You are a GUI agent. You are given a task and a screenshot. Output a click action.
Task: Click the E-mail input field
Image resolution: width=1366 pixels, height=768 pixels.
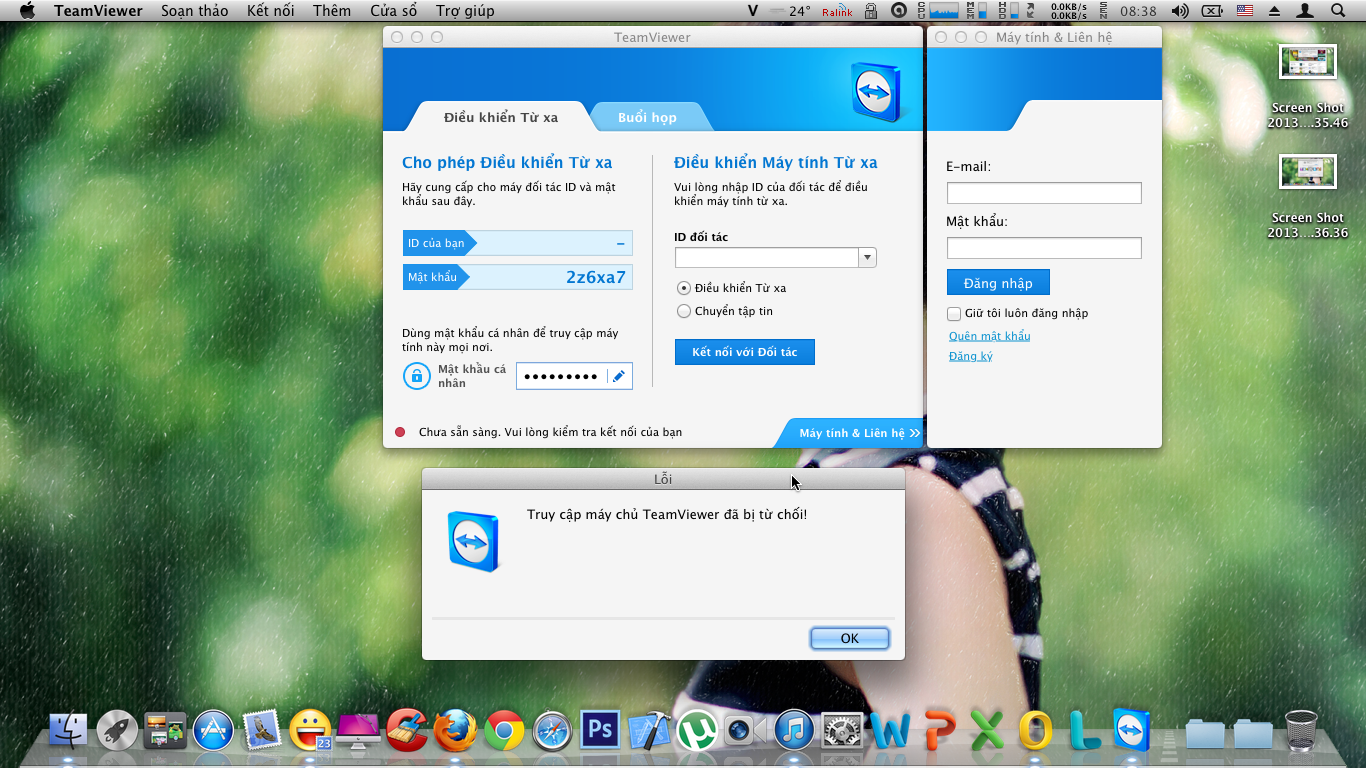point(1044,193)
